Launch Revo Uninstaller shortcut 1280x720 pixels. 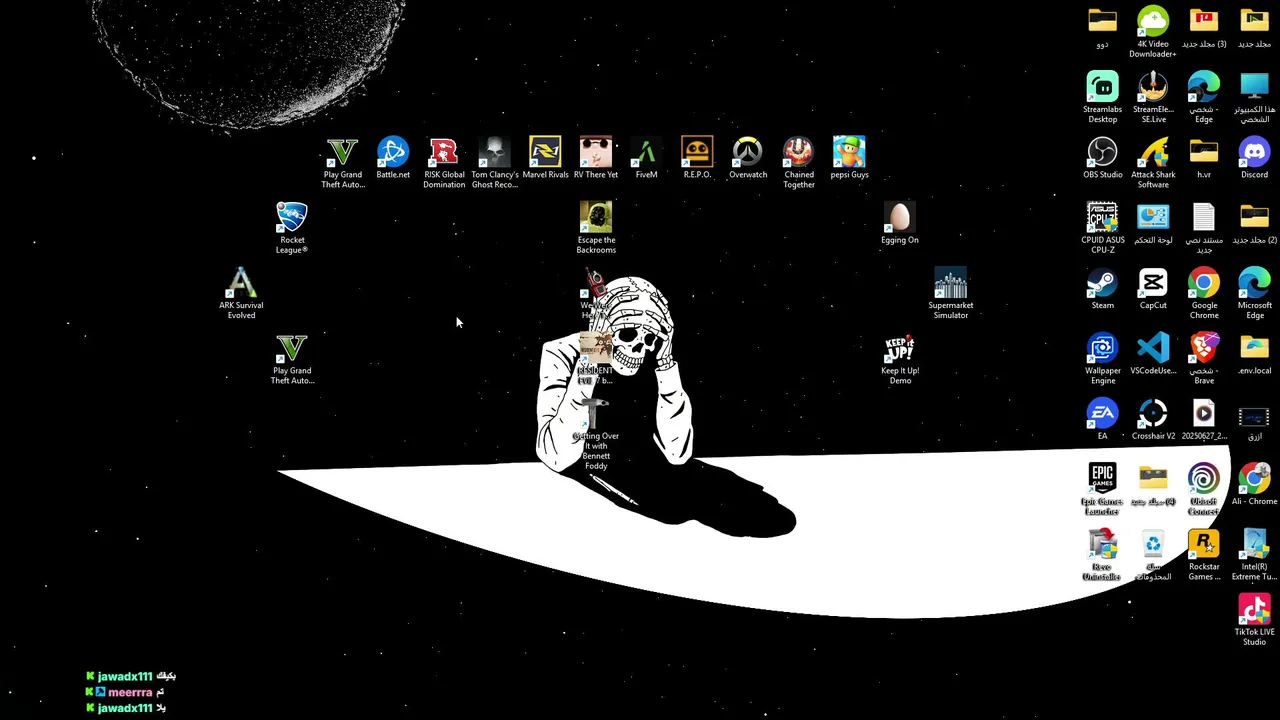(1102, 555)
